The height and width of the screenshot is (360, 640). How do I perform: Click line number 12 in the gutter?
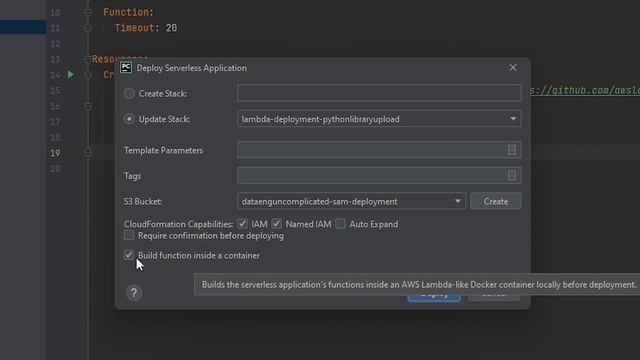pyautogui.click(x=55, y=44)
